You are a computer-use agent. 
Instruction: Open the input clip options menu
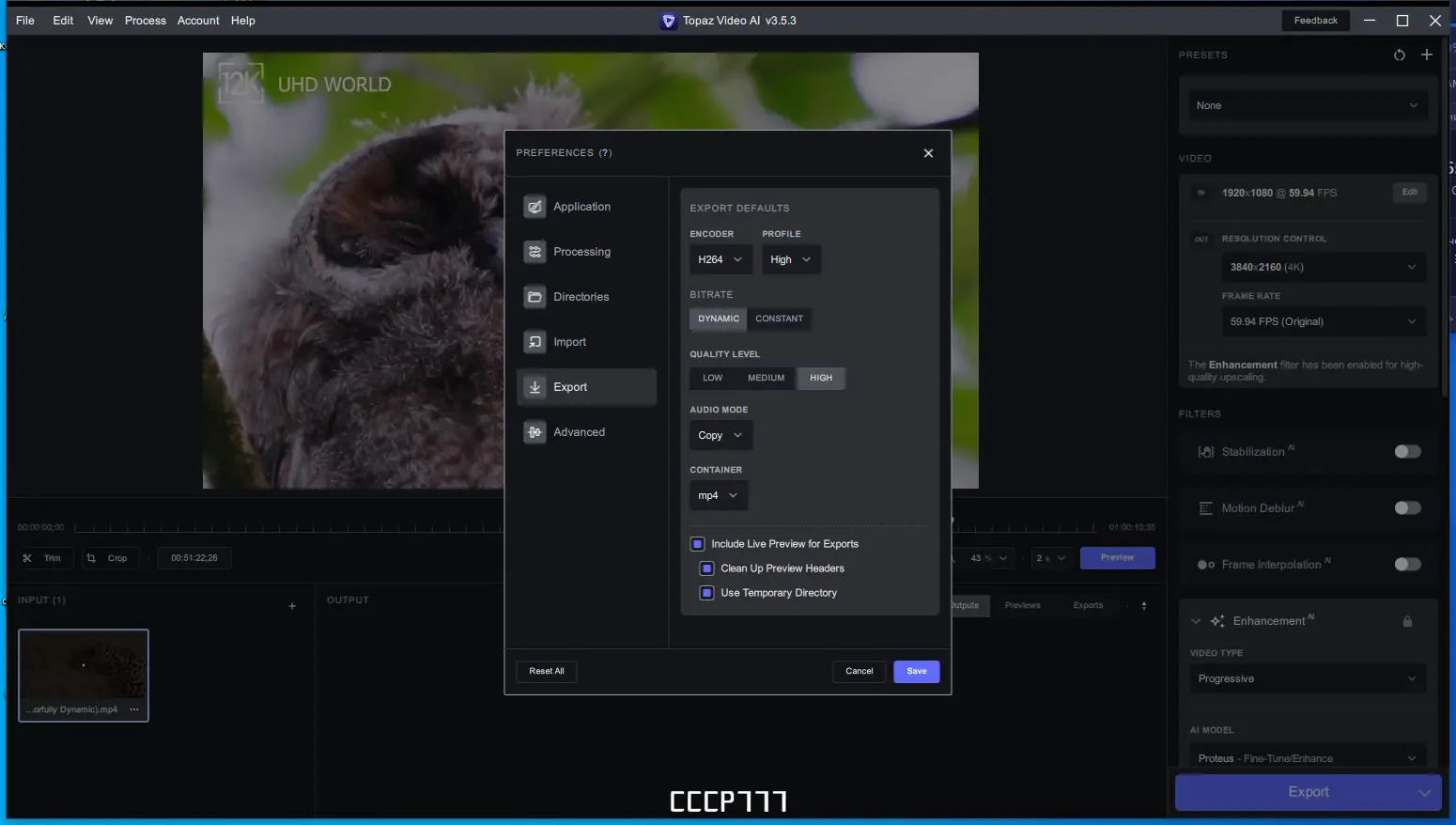(134, 709)
